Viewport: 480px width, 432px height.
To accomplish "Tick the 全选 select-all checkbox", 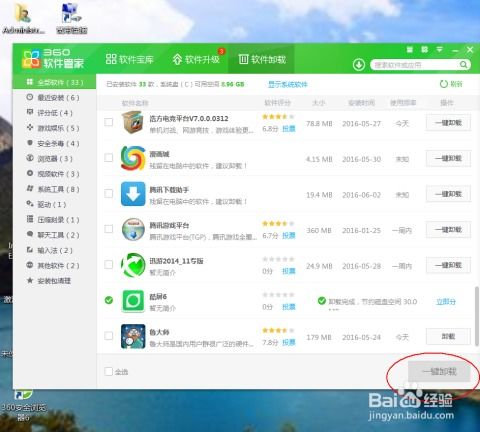I will pos(109,371).
